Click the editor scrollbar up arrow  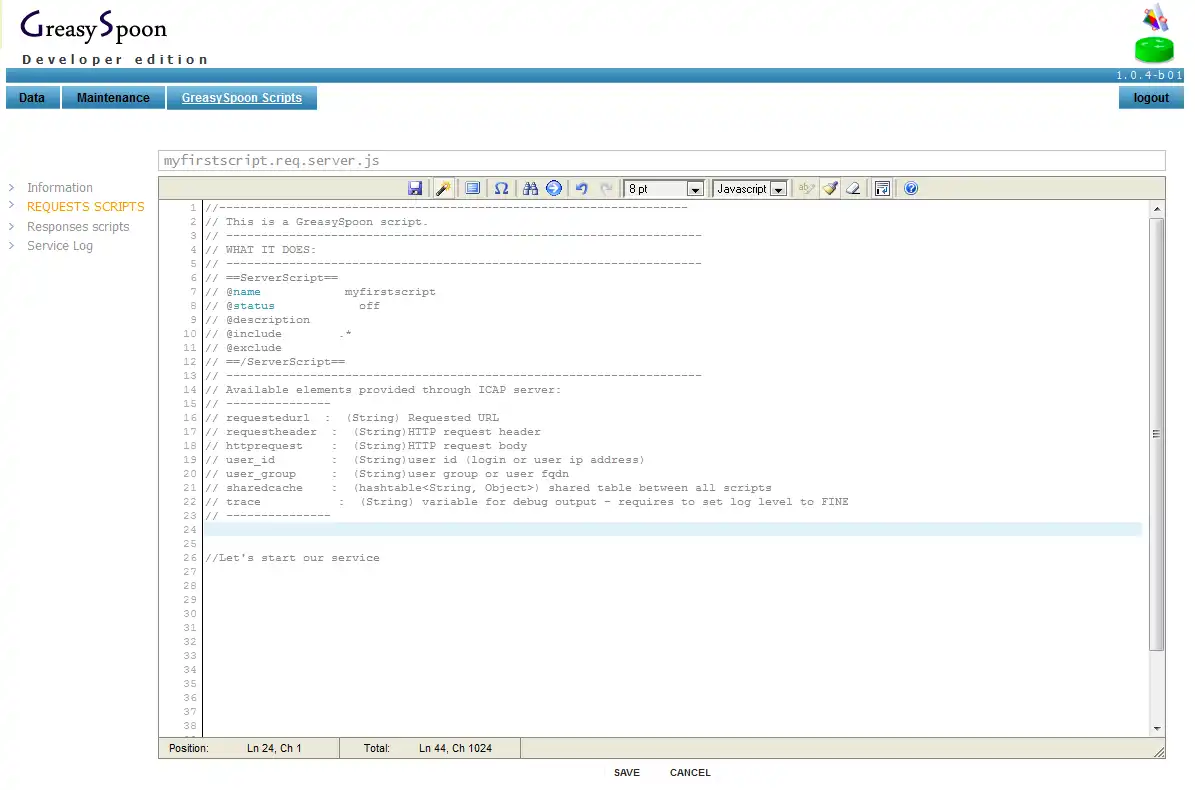[1157, 209]
